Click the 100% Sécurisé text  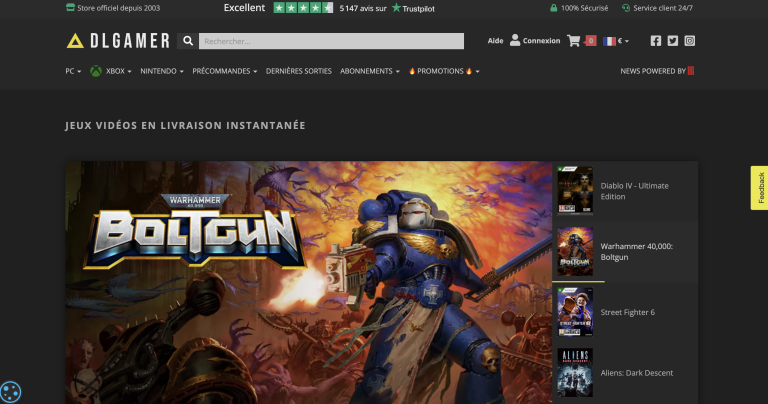(x=584, y=8)
